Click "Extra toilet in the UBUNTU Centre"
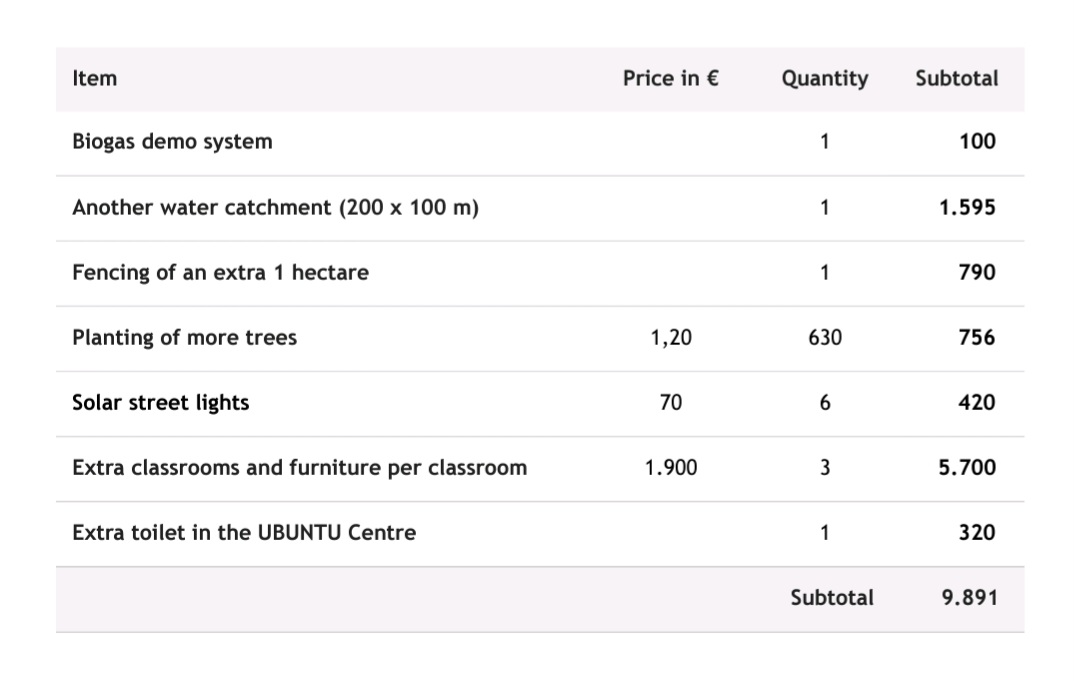1079x681 pixels. [x=244, y=532]
